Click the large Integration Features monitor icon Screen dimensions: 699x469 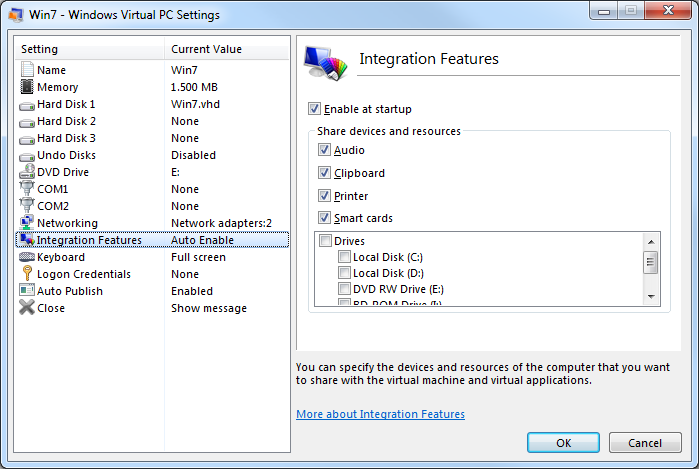(325, 63)
